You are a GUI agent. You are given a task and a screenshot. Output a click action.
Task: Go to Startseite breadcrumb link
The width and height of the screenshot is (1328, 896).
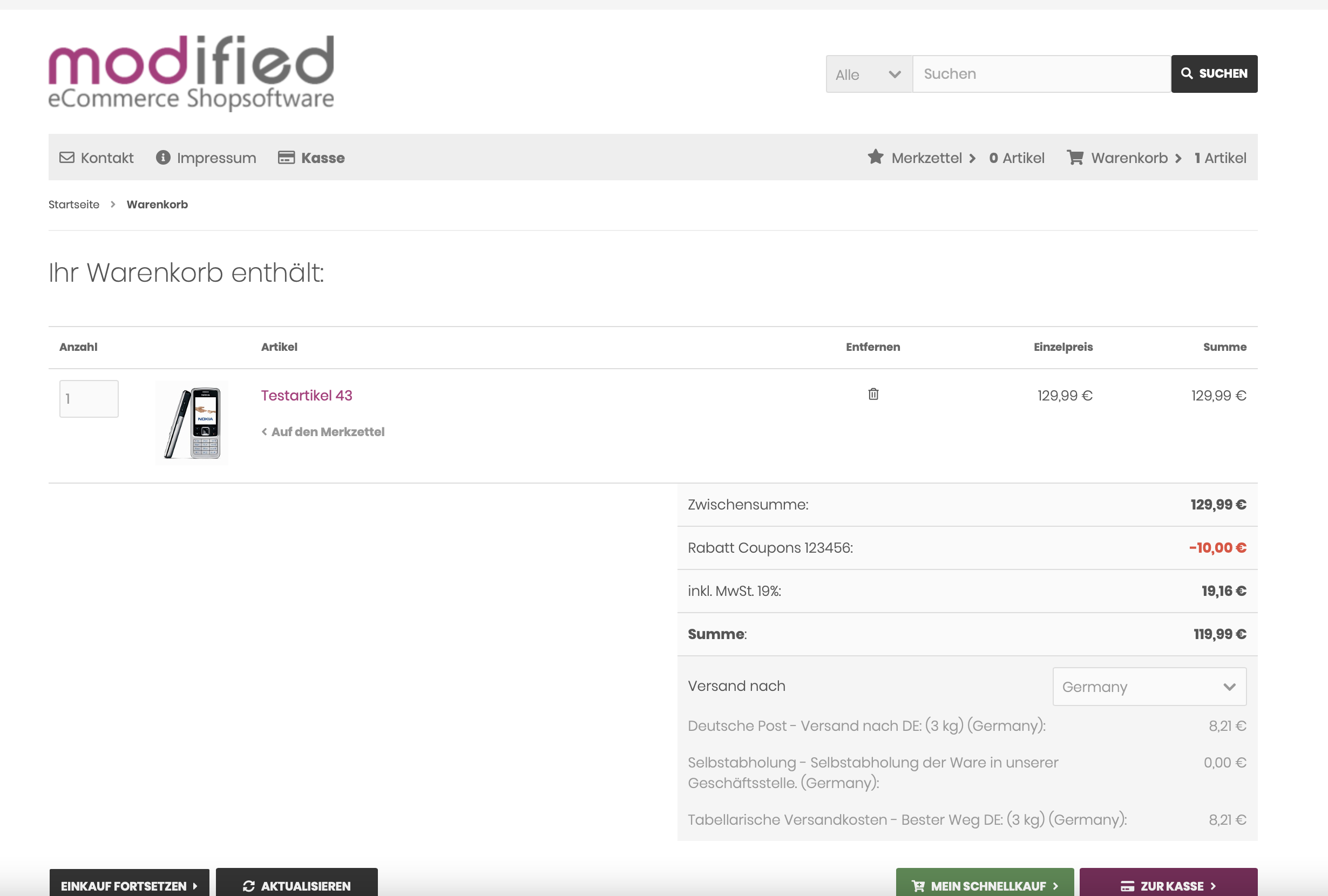coord(74,205)
